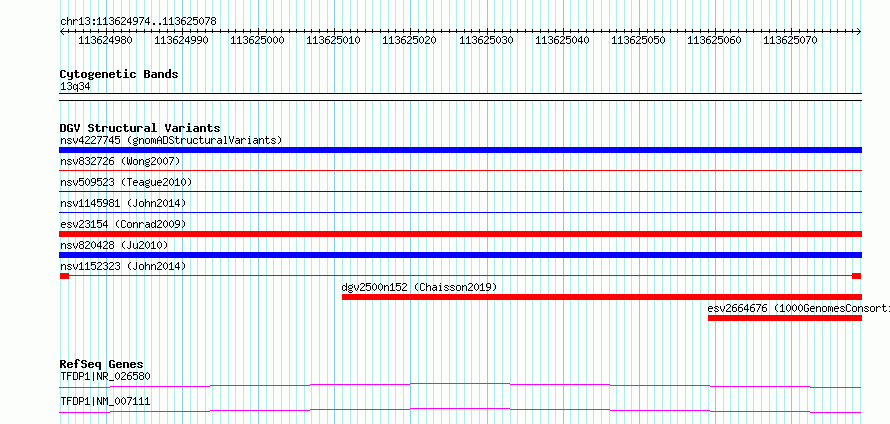The width and height of the screenshot is (890, 424).
Task: Open variant dgv2500n152 (Chaisson2019) label
Action: (x=419, y=287)
